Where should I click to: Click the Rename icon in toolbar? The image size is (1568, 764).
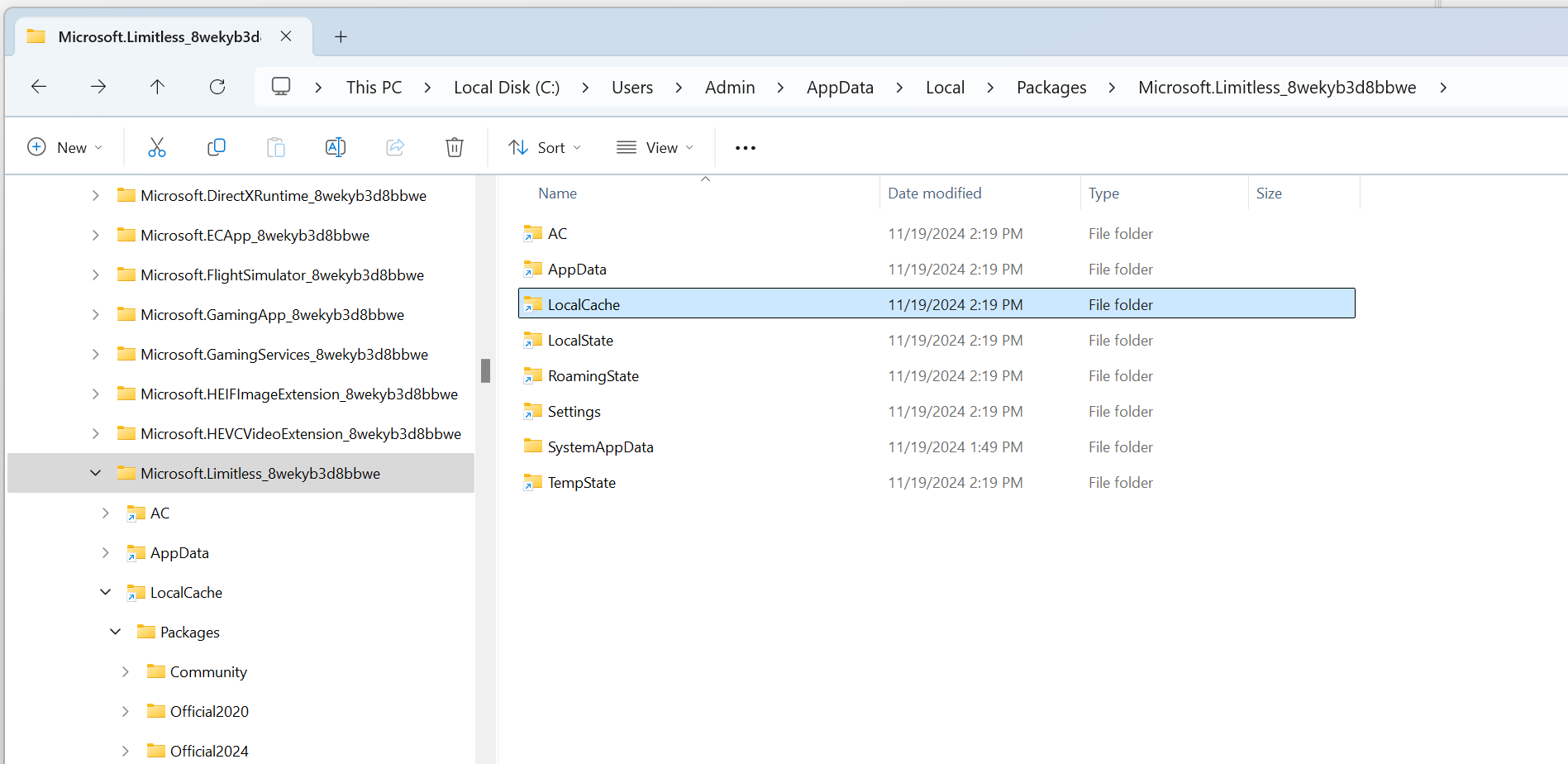336,147
